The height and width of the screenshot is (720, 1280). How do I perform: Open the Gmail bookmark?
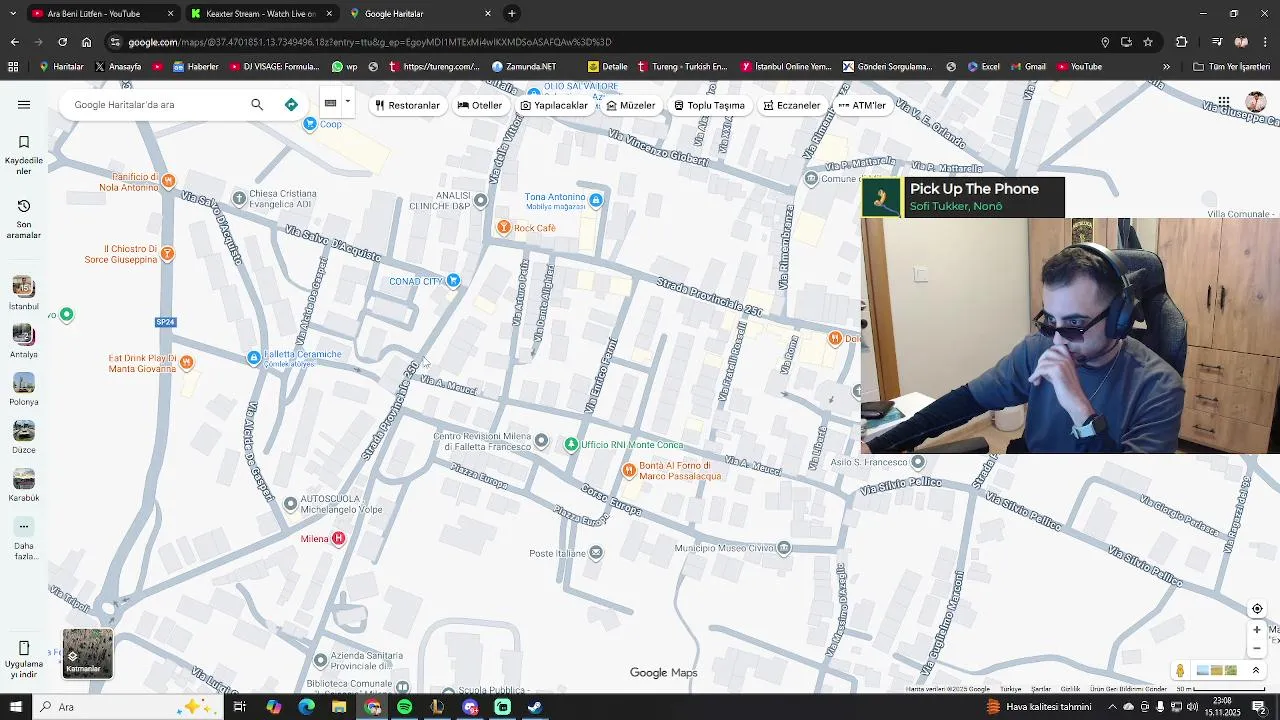click(1027, 67)
